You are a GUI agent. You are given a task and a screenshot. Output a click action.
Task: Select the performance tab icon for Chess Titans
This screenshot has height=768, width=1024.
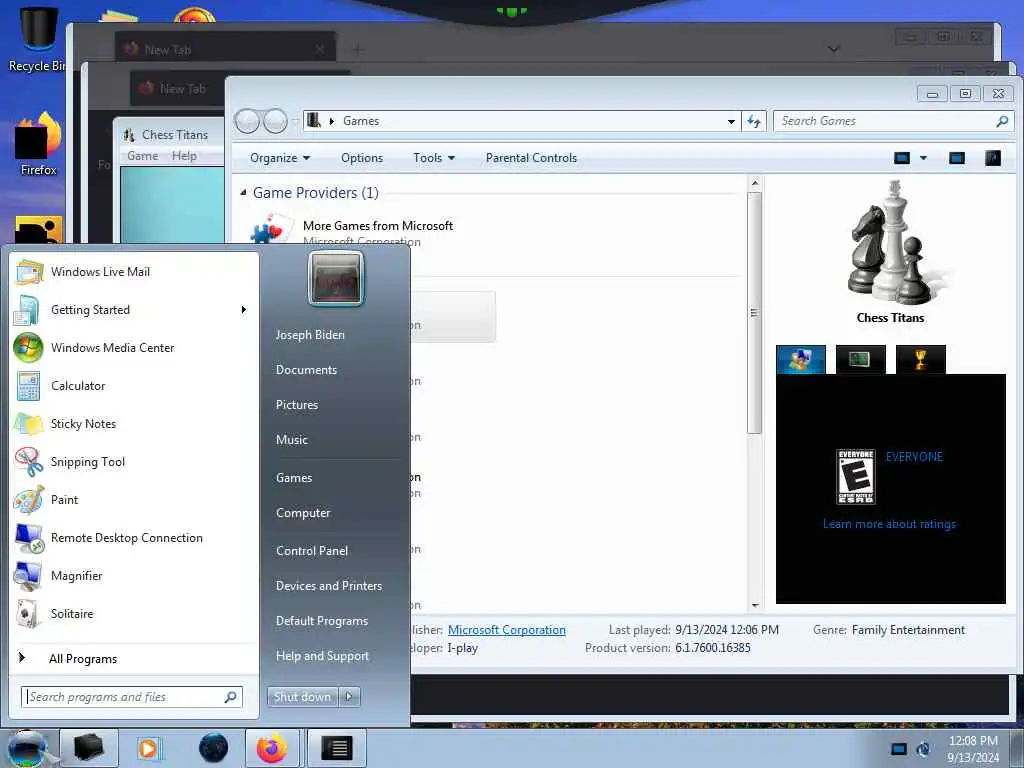click(x=861, y=359)
